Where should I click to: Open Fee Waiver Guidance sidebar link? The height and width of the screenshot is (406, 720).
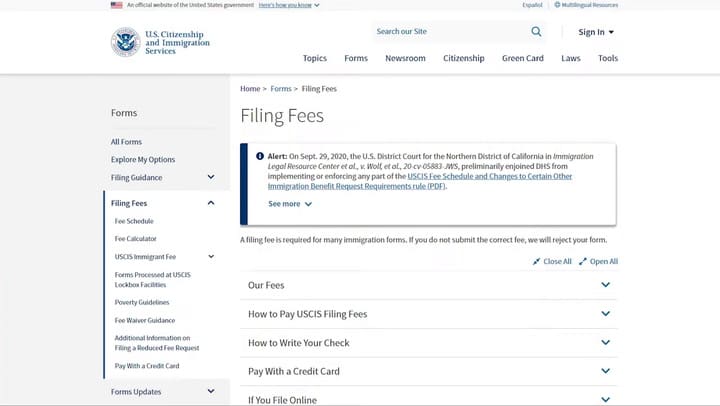click(145, 320)
